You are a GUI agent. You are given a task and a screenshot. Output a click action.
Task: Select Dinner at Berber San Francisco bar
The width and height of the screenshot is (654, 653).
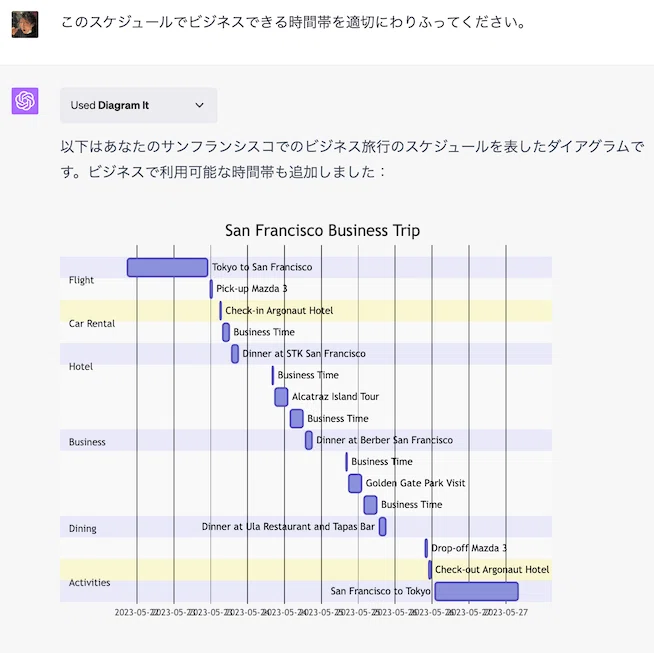tap(309, 440)
